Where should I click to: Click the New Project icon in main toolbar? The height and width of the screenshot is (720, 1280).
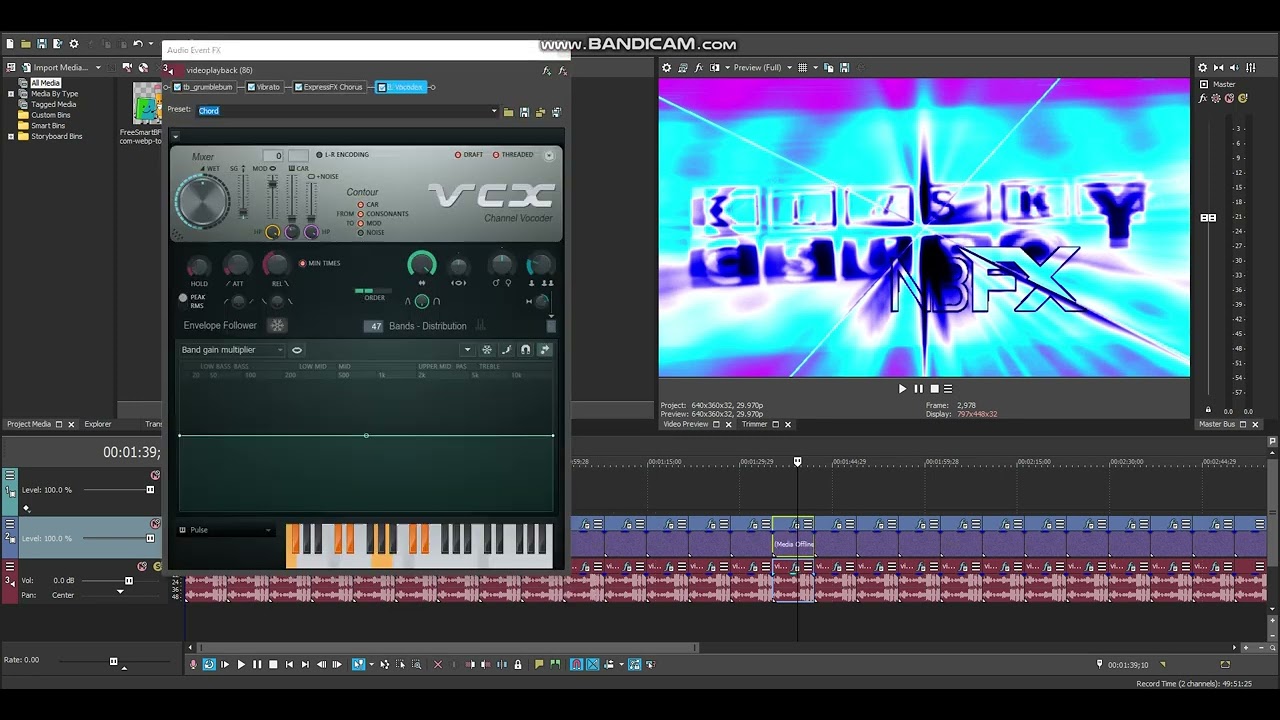click(10, 44)
